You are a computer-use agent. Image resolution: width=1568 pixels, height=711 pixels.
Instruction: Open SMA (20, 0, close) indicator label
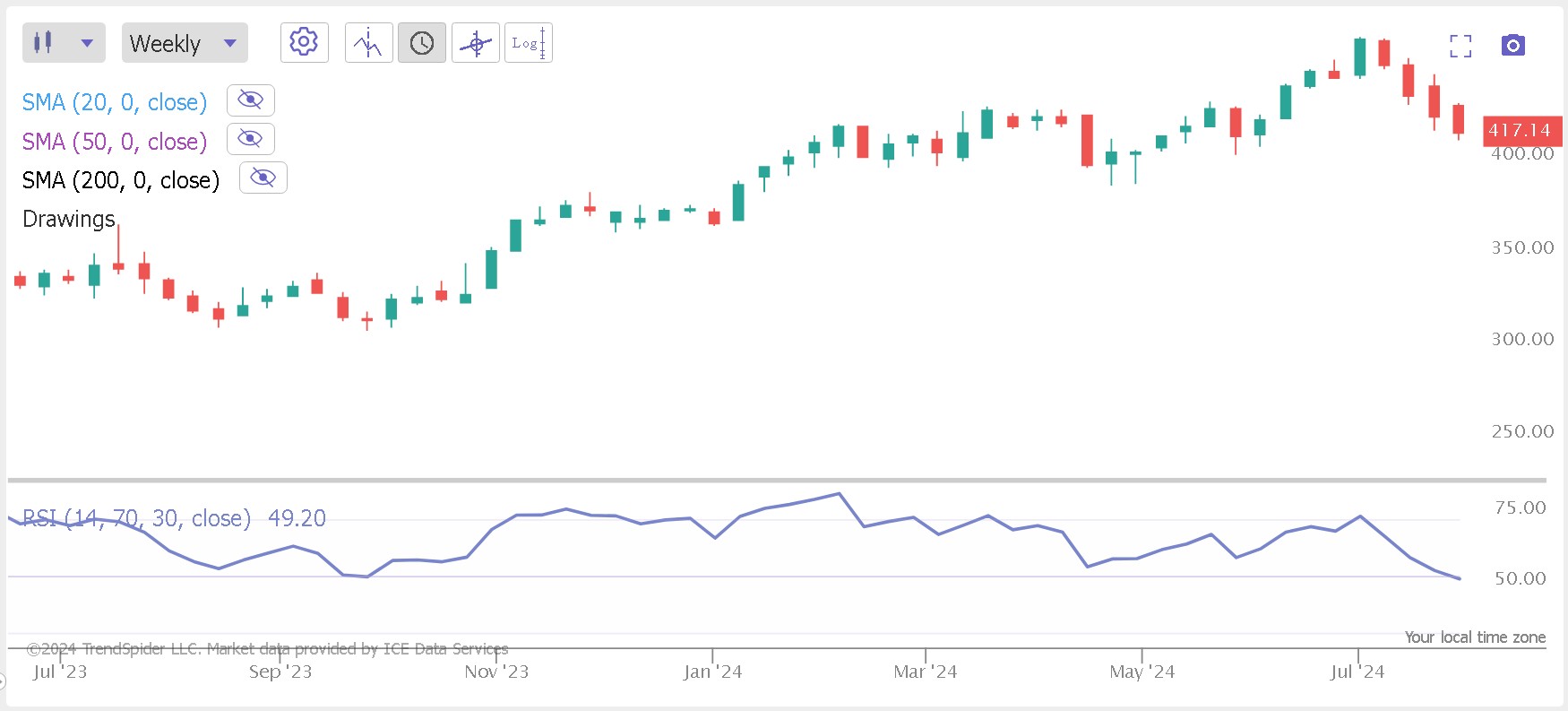pyautogui.click(x=115, y=102)
